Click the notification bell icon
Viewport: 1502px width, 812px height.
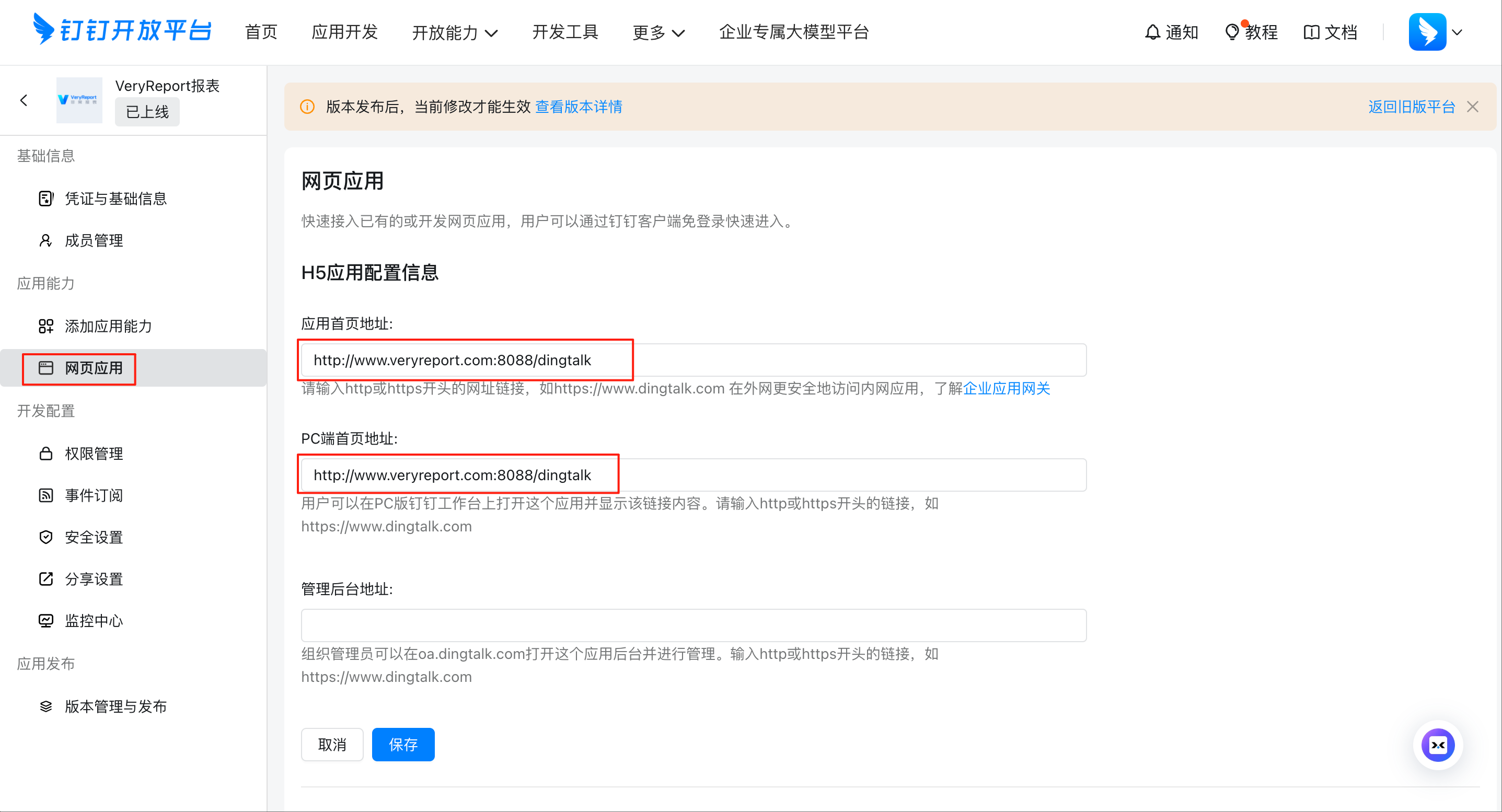(x=1152, y=32)
